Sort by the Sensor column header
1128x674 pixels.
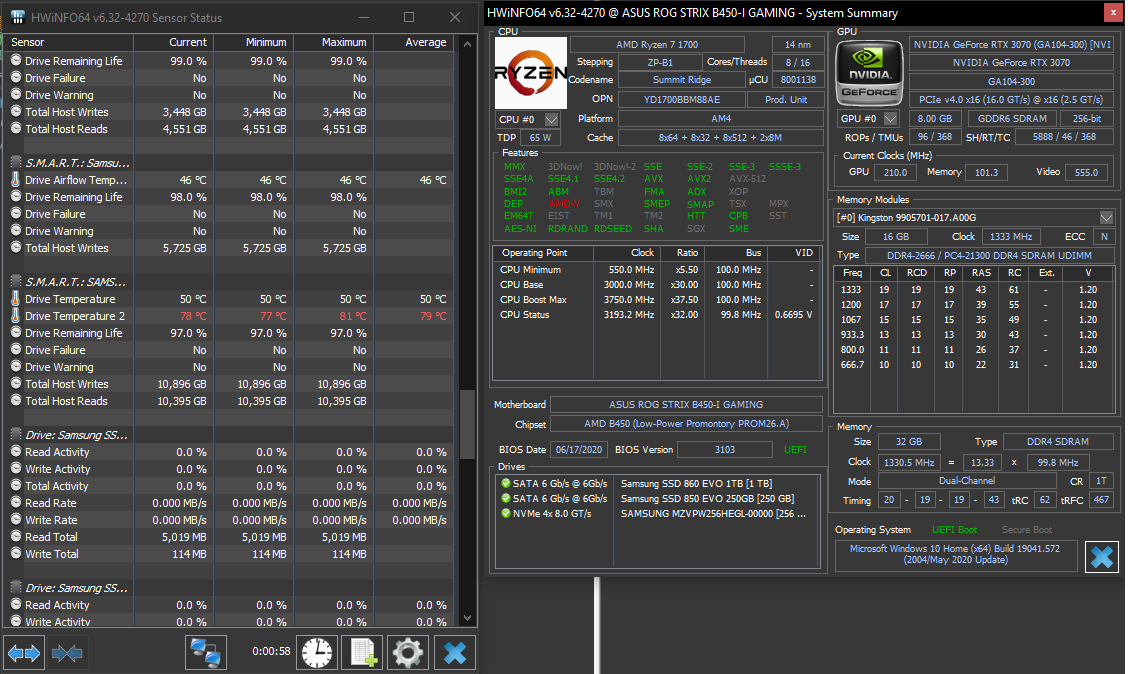tap(70, 42)
